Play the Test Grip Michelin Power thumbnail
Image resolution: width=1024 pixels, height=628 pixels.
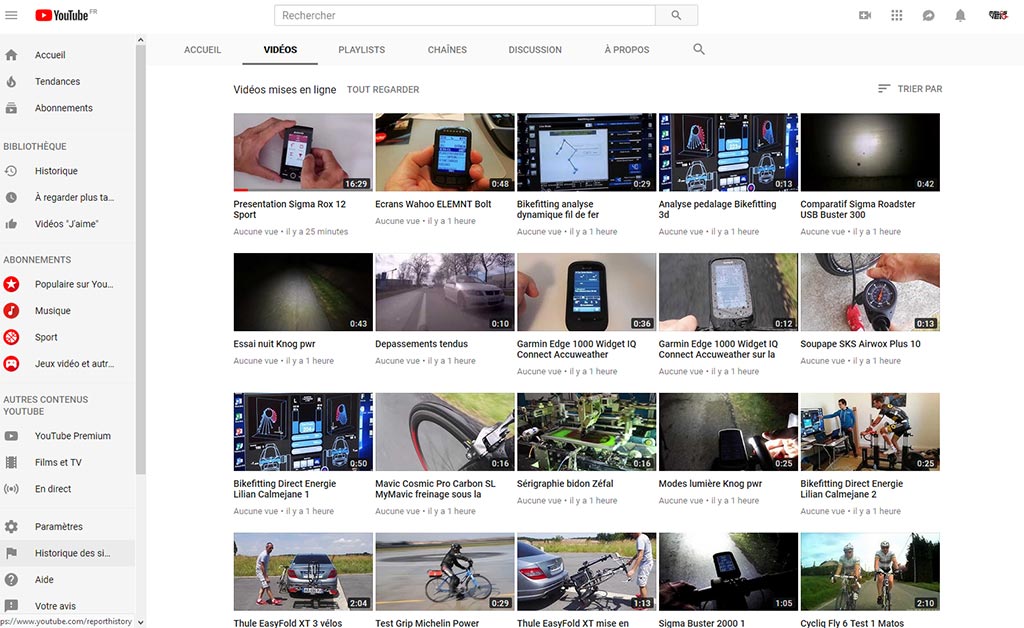coord(445,571)
